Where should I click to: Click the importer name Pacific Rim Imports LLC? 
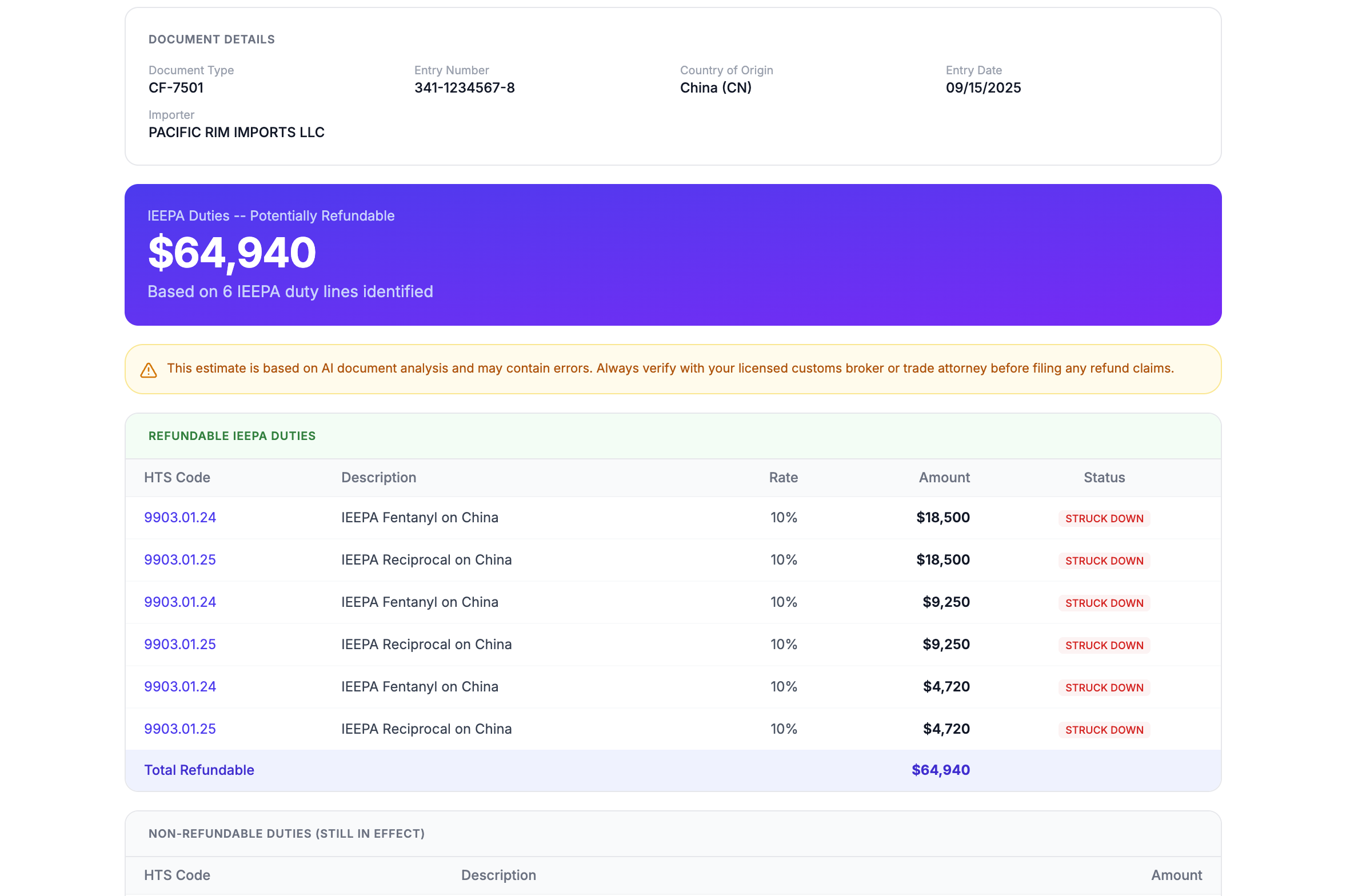236,132
